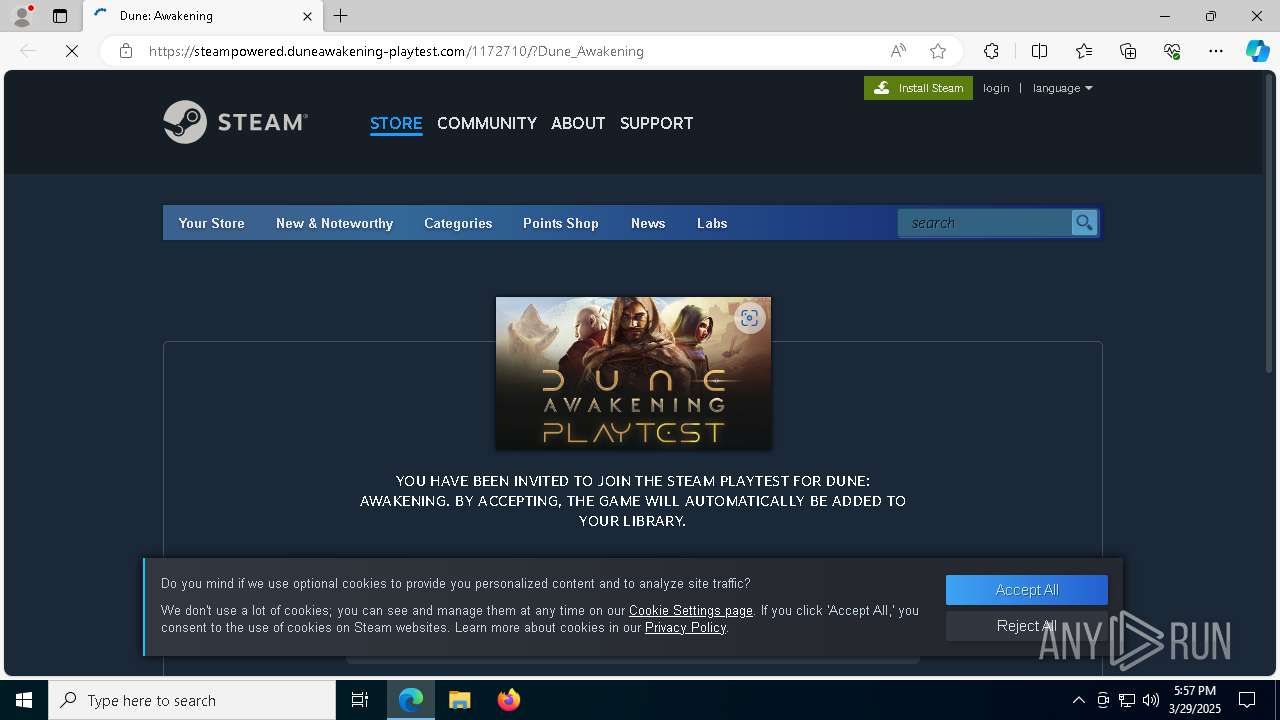The width and height of the screenshot is (1280, 720).
Task: Open the Copilot sidebar icon
Action: tap(1257, 51)
